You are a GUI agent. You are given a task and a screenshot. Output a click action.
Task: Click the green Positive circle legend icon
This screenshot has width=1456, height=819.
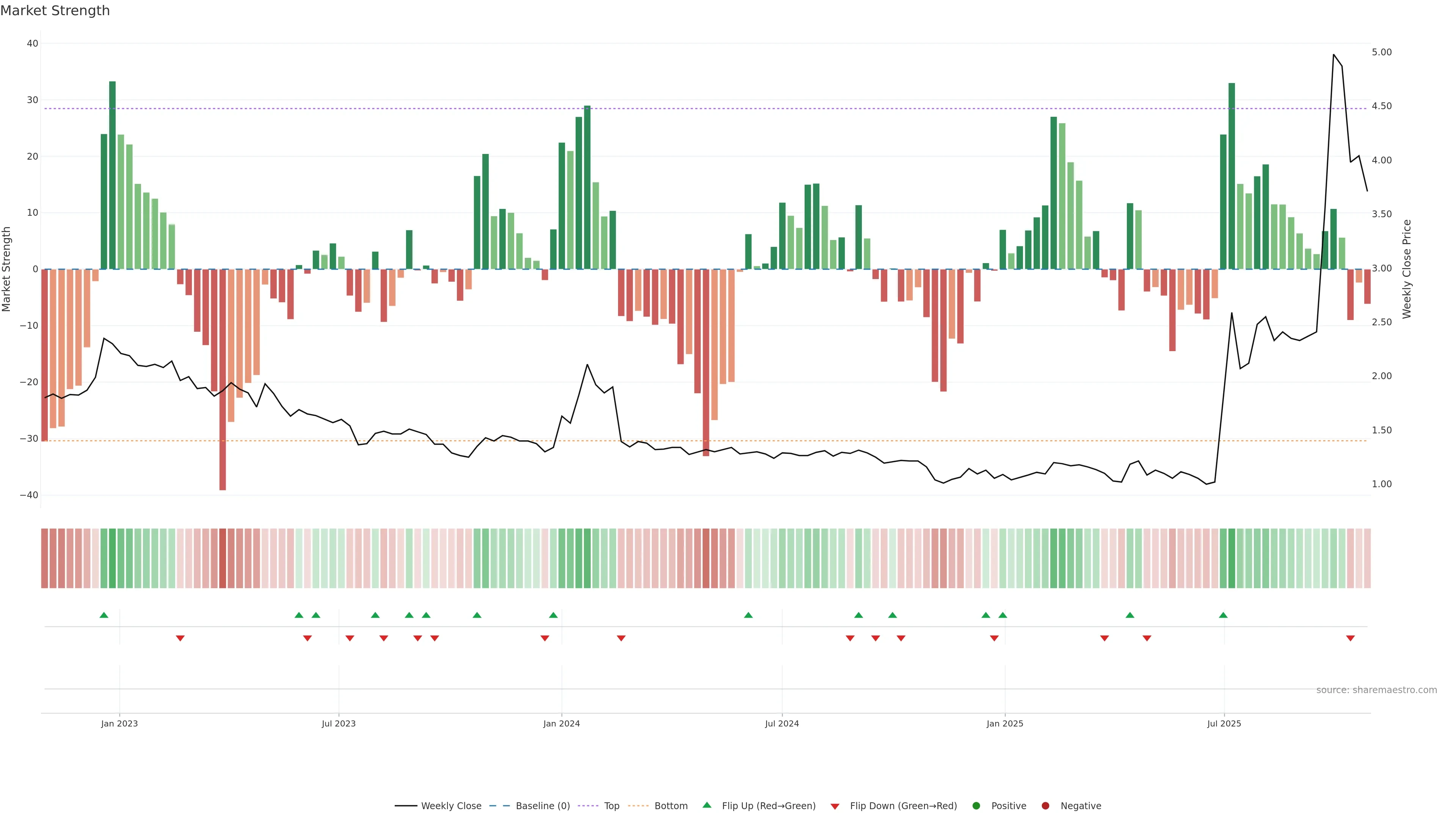pos(976,805)
